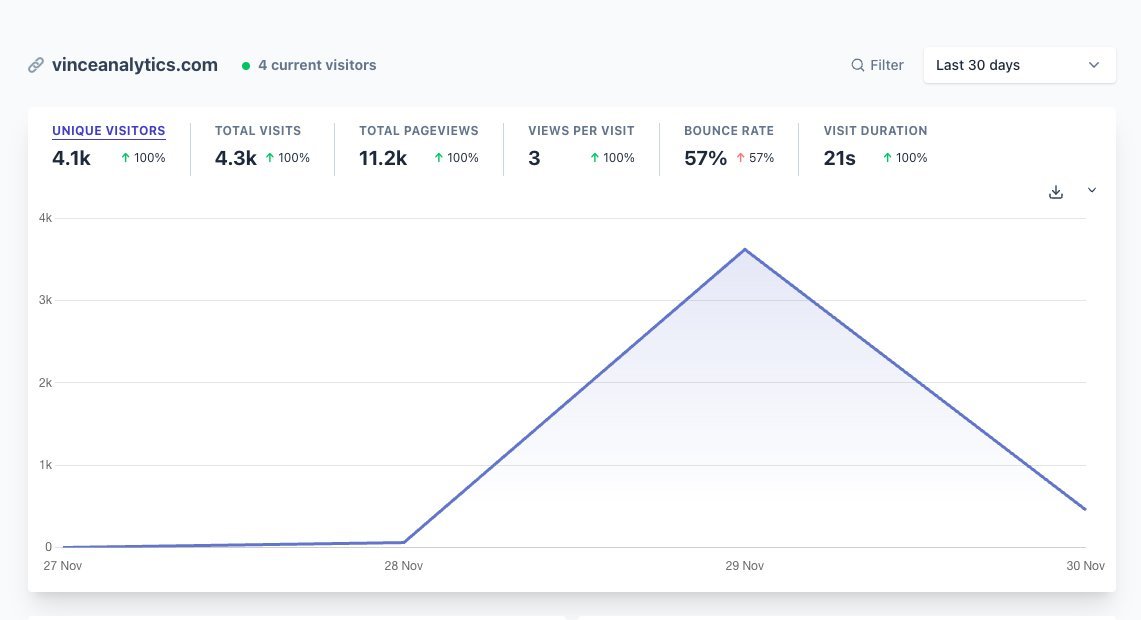Image resolution: width=1141 pixels, height=620 pixels.
Task: Show the Total Pageviews graph
Action: point(418,131)
